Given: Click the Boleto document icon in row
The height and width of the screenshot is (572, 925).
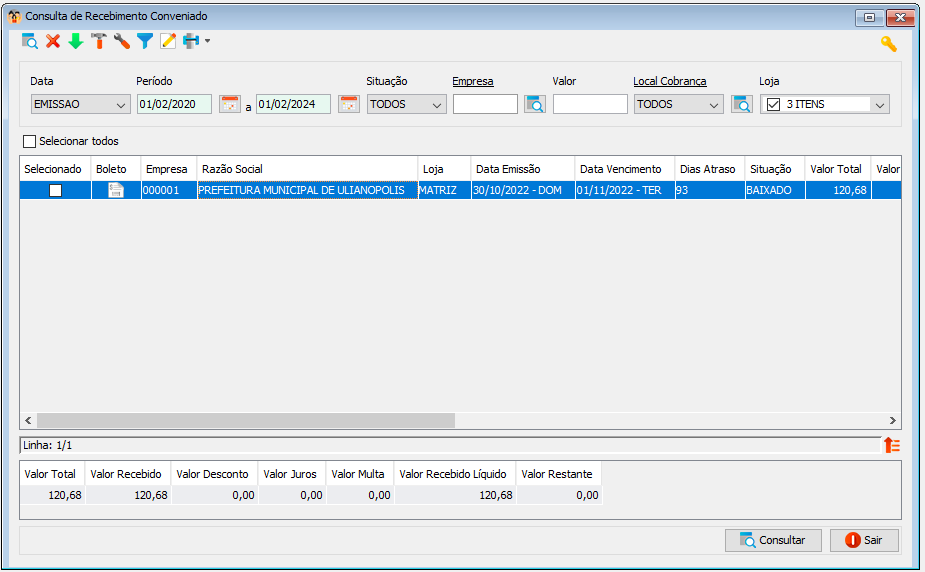Looking at the screenshot, I should [116, 190].
